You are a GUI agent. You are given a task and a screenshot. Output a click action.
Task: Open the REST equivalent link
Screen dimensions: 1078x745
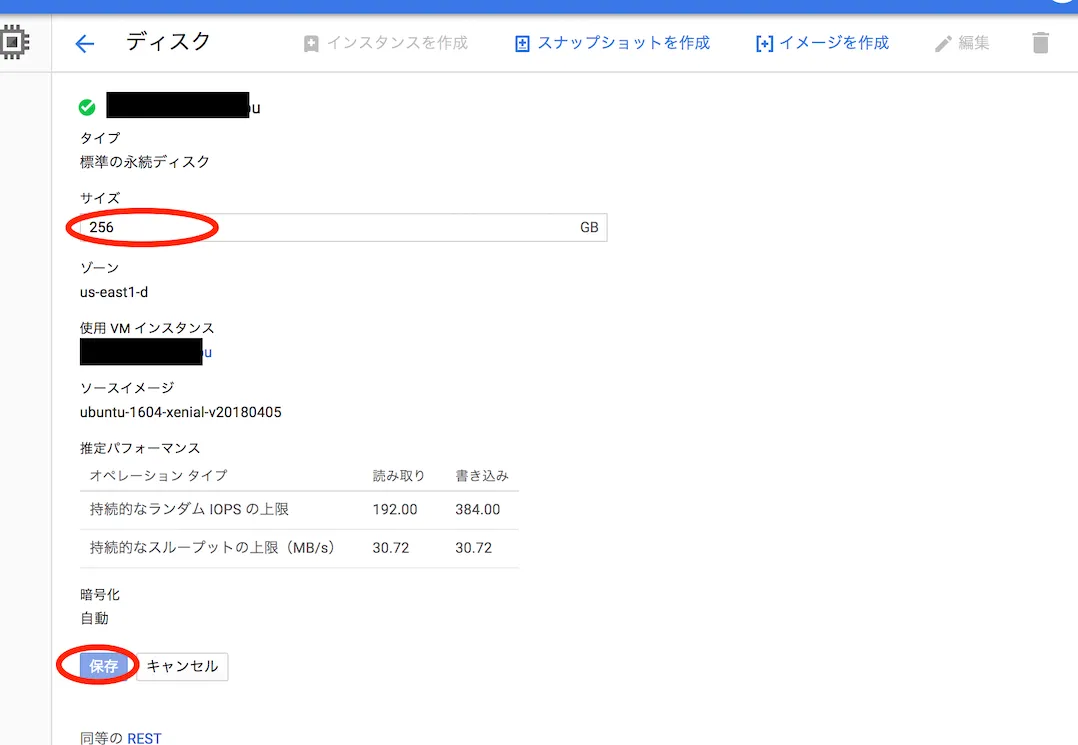coord(144,738)
